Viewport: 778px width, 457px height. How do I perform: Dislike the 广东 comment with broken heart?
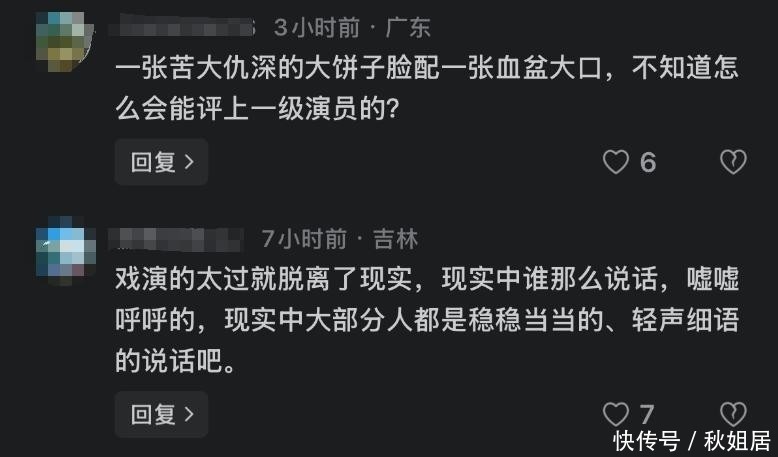[x=733, y=162]
